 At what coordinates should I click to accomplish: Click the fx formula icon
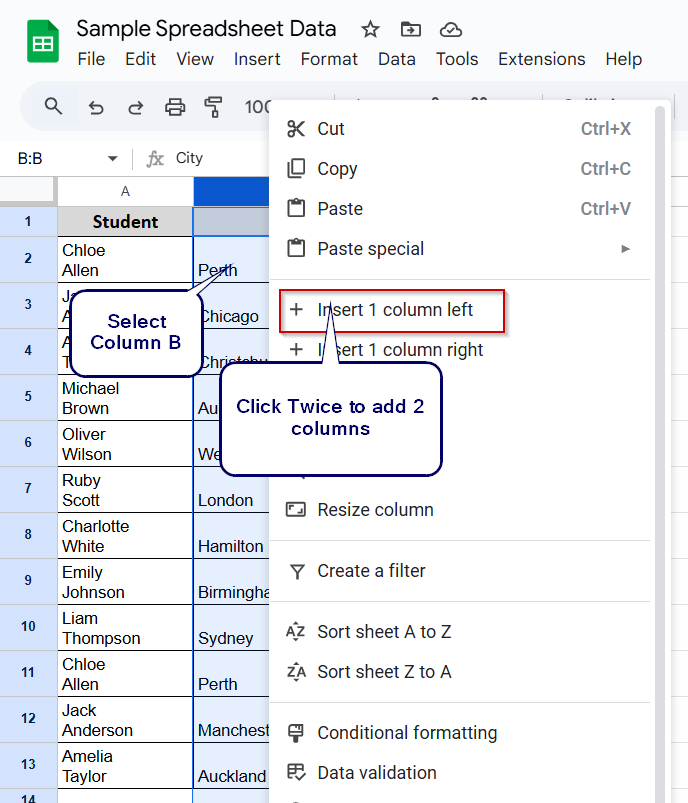[x=155, y=159]
